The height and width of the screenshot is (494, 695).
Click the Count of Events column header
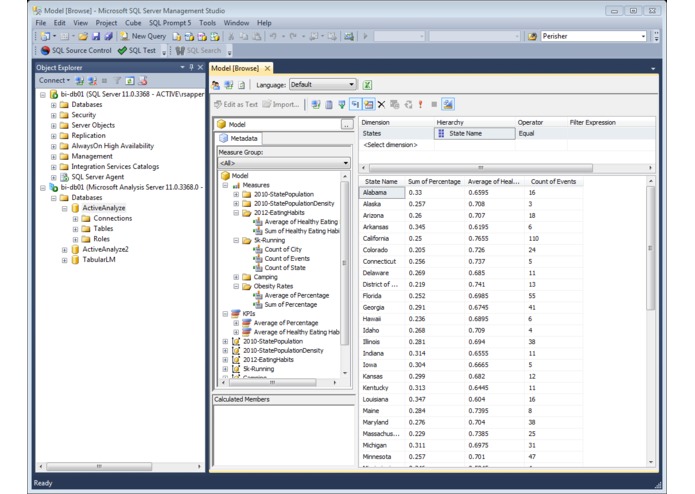pyautogui.click(x=553, y=182)
